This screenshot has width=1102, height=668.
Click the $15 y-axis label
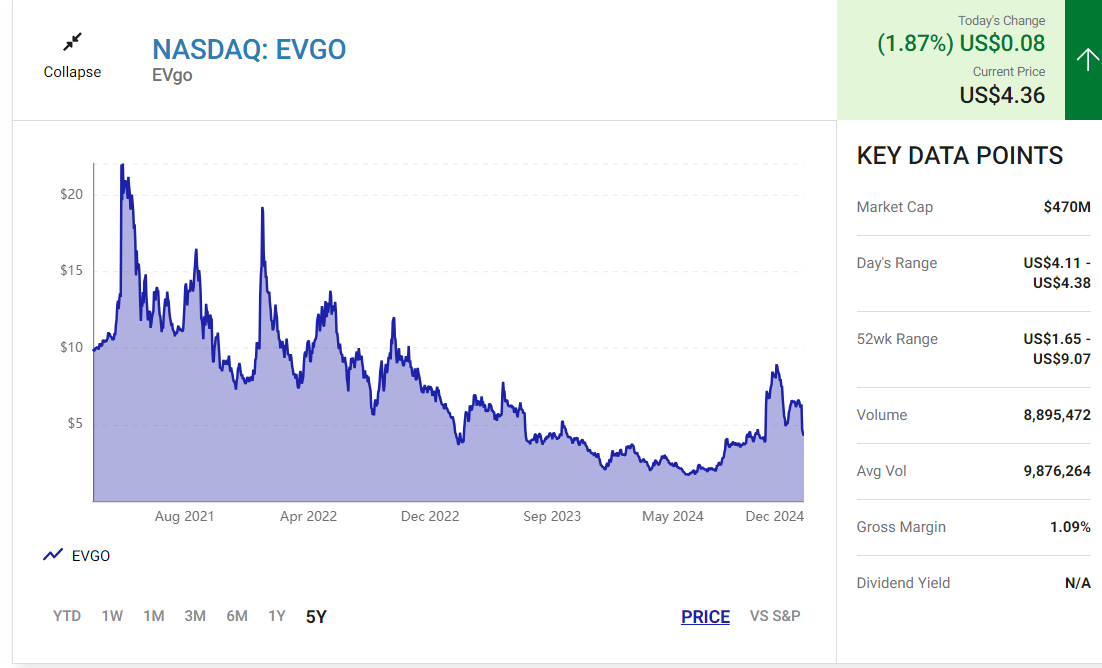coord(72,270)
